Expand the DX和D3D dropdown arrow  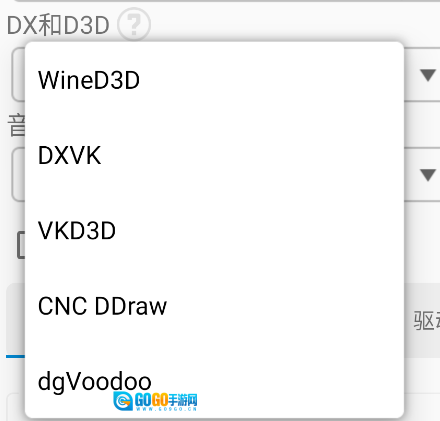(428, 75)
